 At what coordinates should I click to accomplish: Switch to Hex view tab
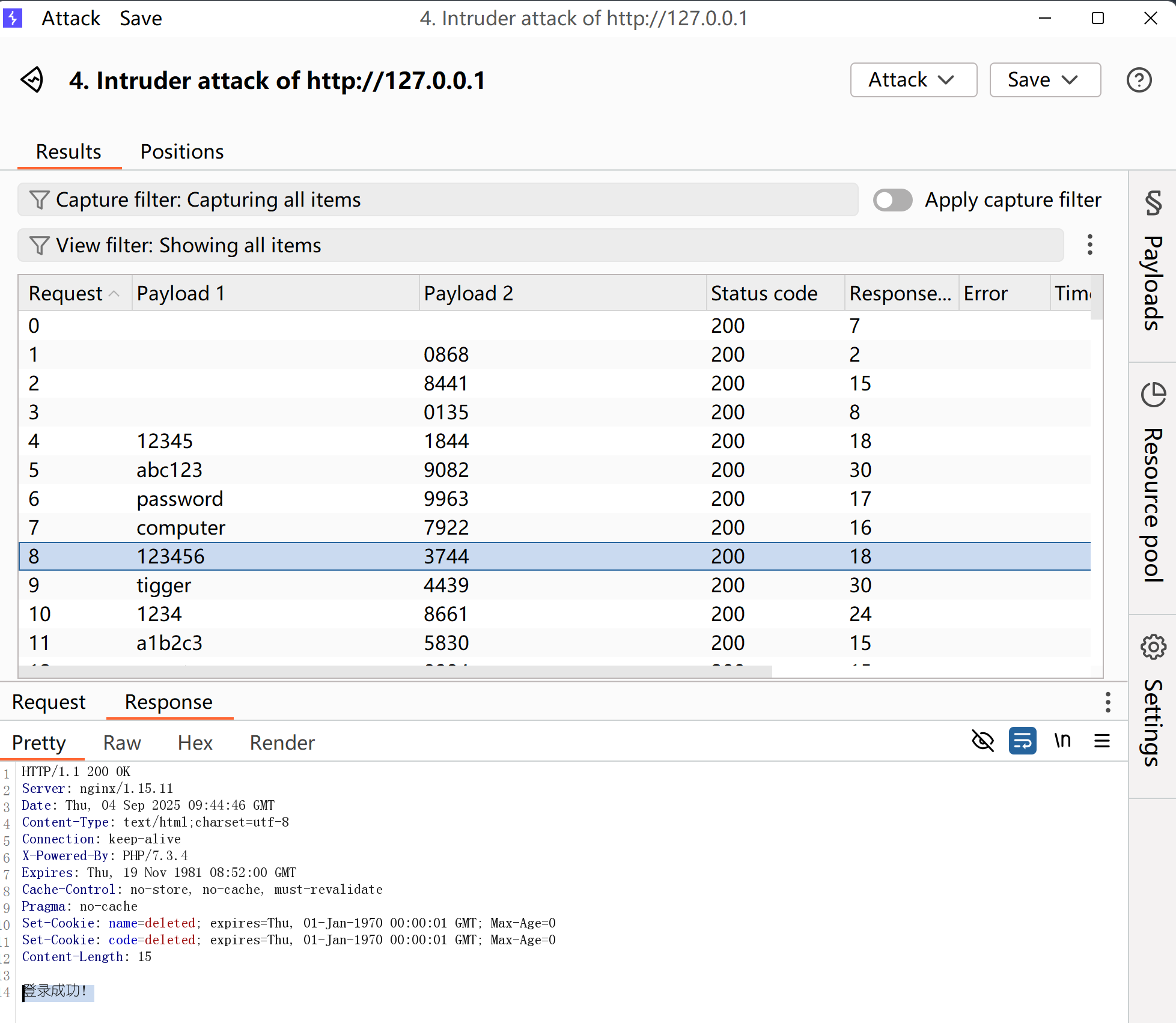click(x=195, y=742)
